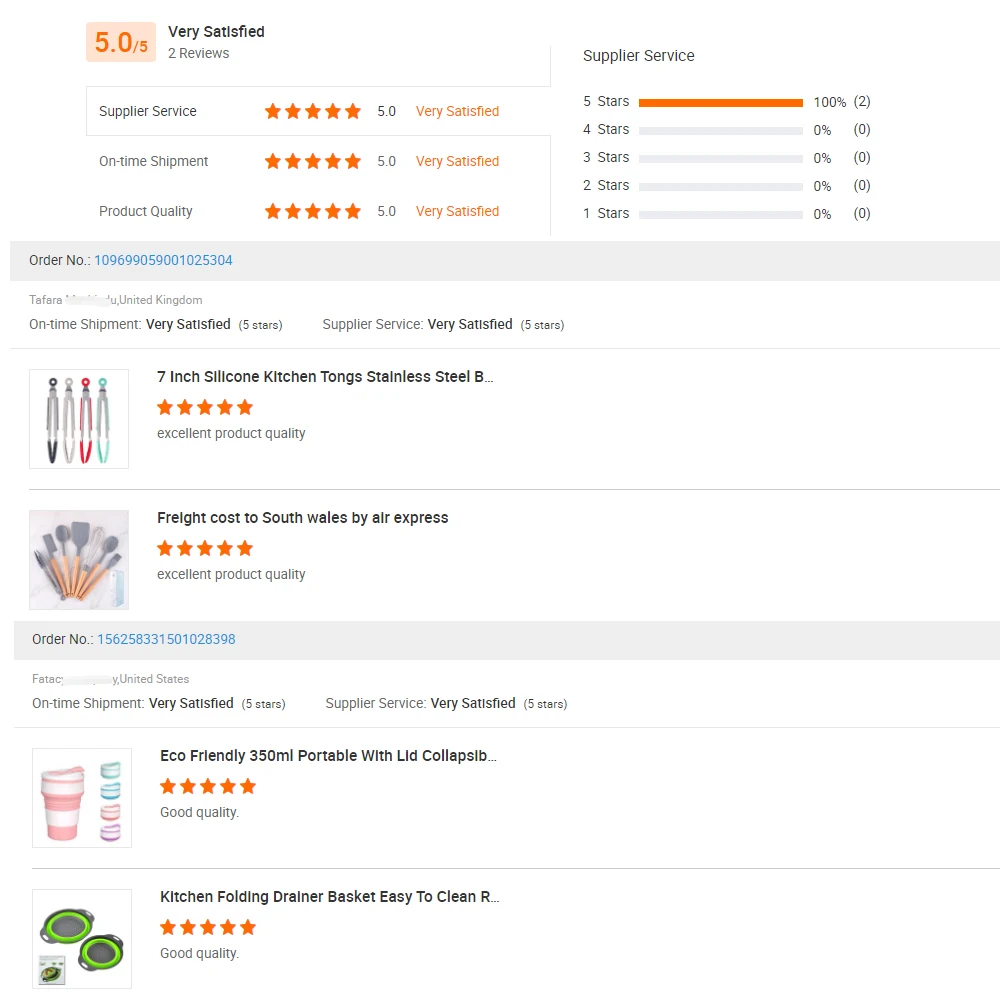Click the collapsible cup product image

click(81, 797)
